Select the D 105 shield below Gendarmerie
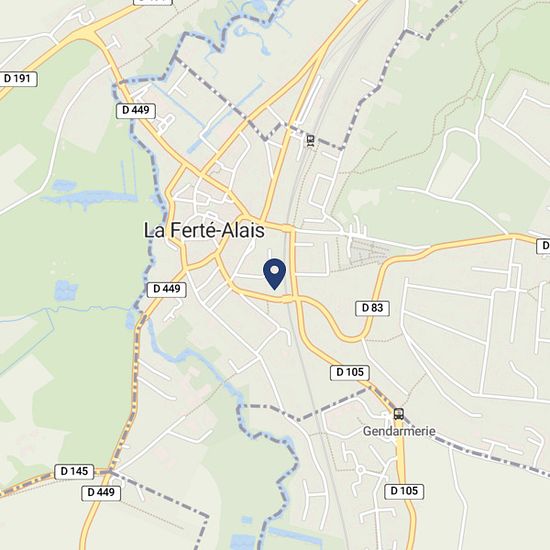The image size is (550, 550). click(x=404, y=491)
